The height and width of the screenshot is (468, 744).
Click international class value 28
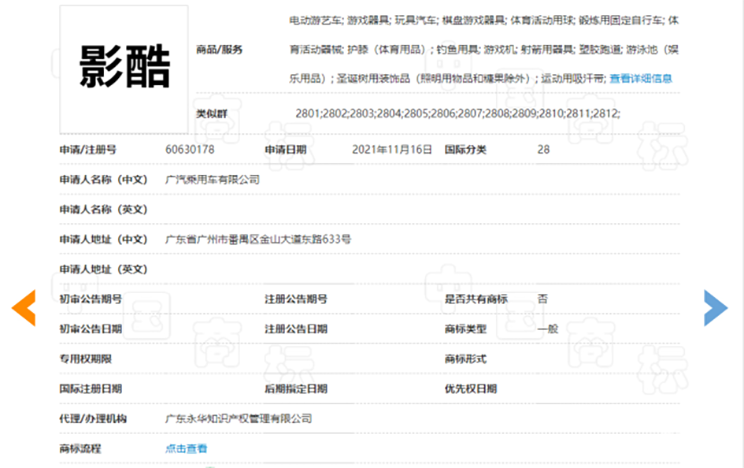pos(543,150)
